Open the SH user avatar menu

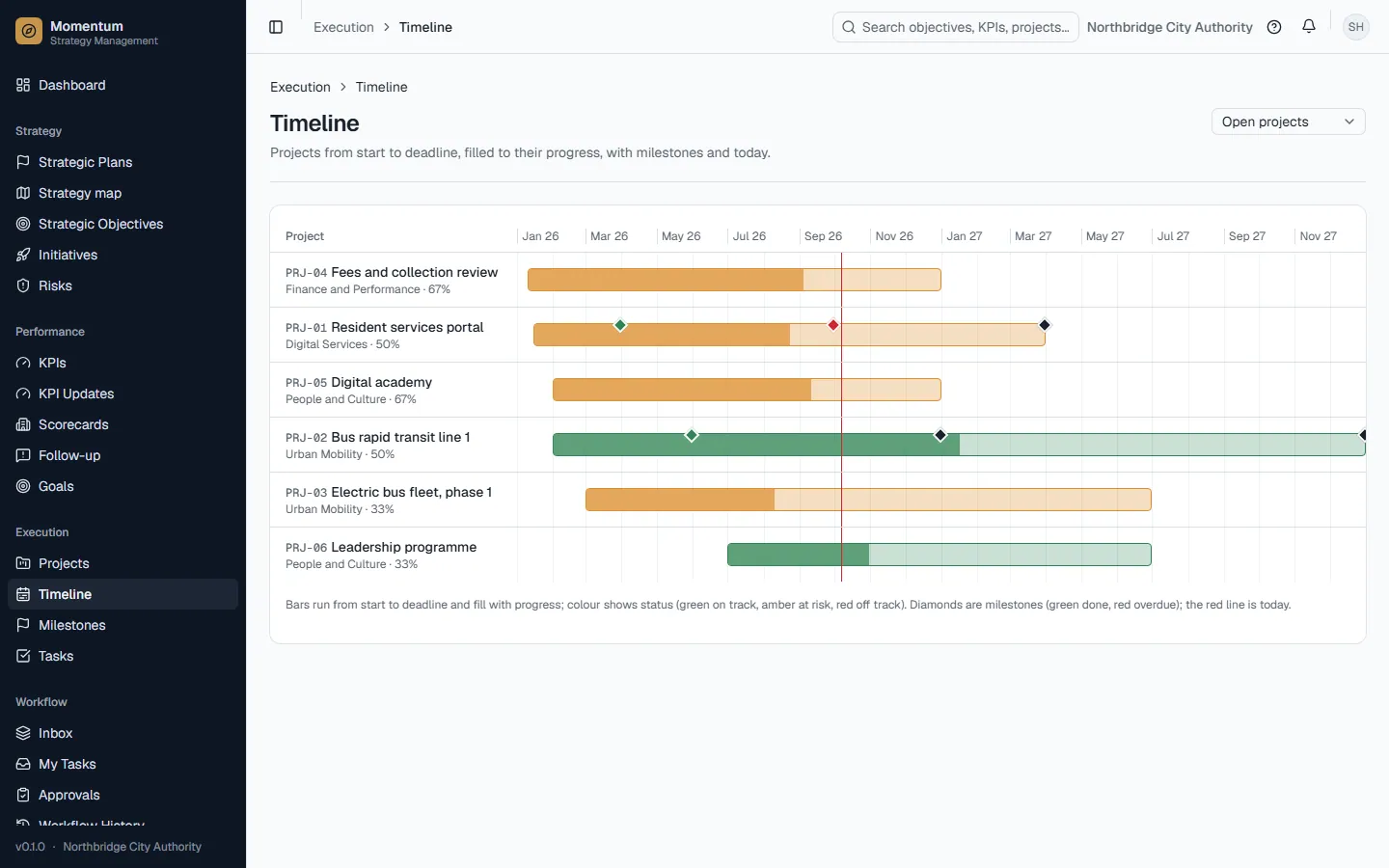(x=1356, y=27)
